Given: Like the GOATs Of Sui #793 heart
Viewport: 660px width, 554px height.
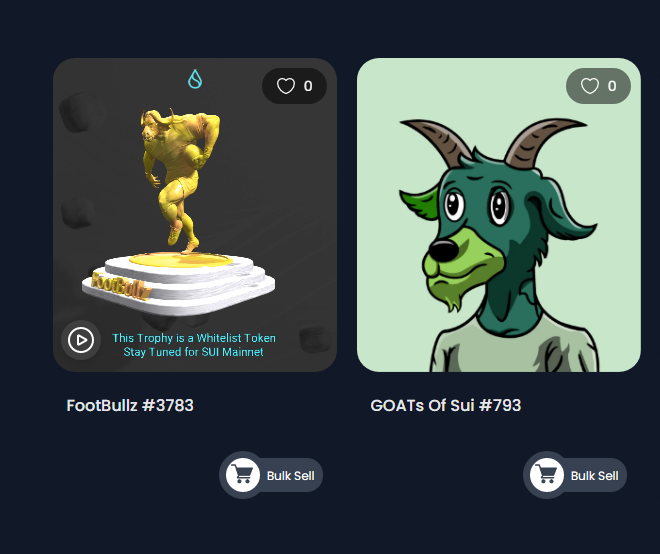Looking at the screenshot, I should pos(589,86).
